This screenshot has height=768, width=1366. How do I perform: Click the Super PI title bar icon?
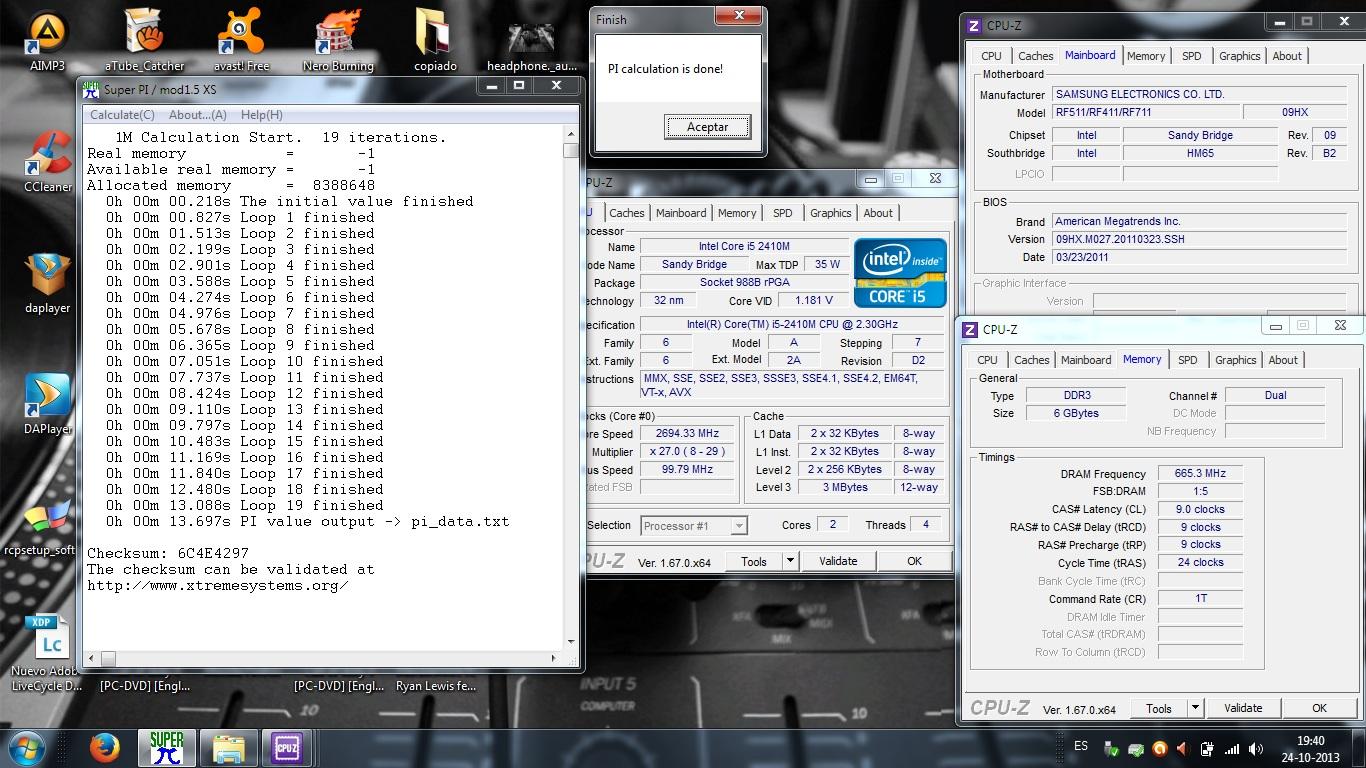93,89
